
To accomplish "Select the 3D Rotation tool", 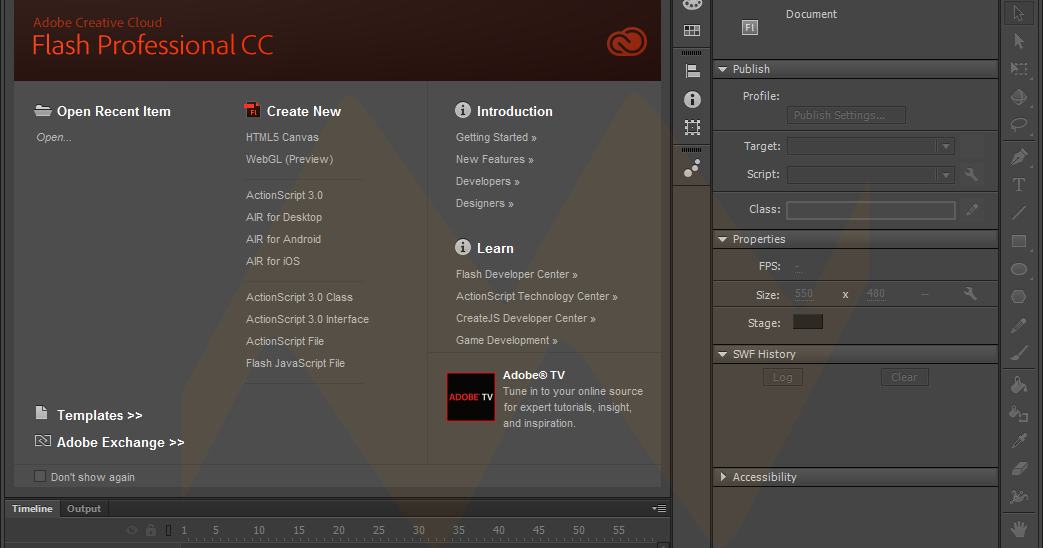I will [1018, 96].
